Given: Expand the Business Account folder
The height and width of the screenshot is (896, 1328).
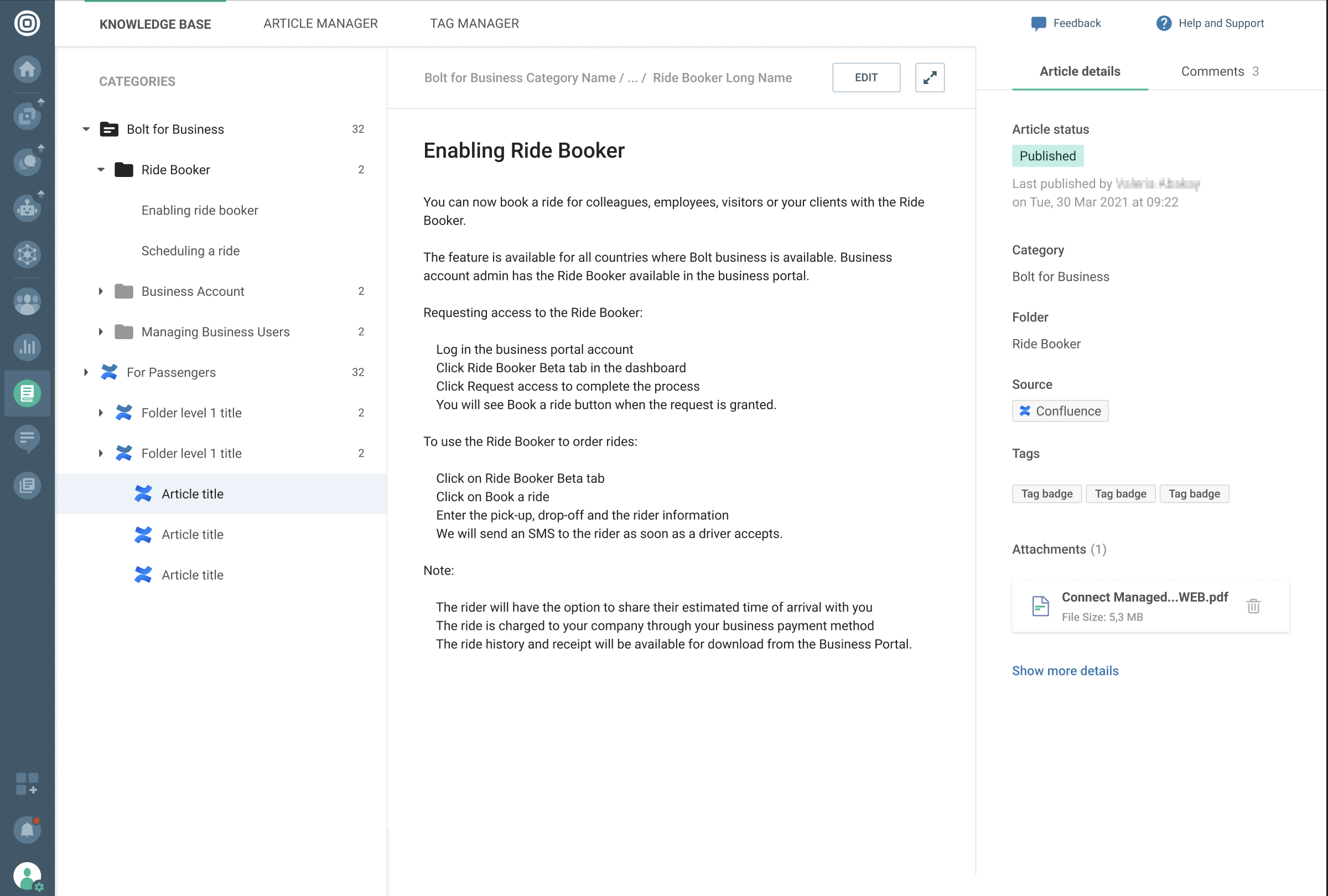Looking at the screenshot, I should 101,291.
